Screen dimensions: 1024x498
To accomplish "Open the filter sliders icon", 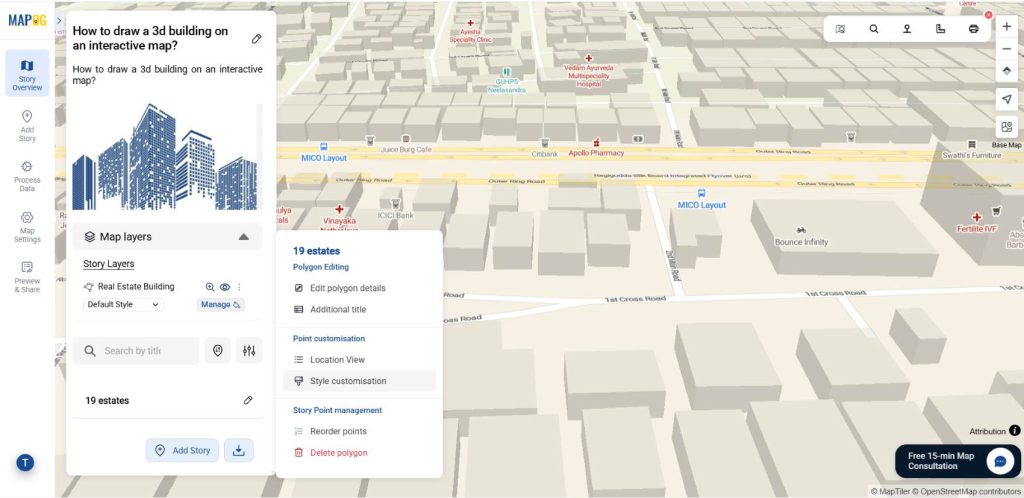I will click(x=249, y=351).
